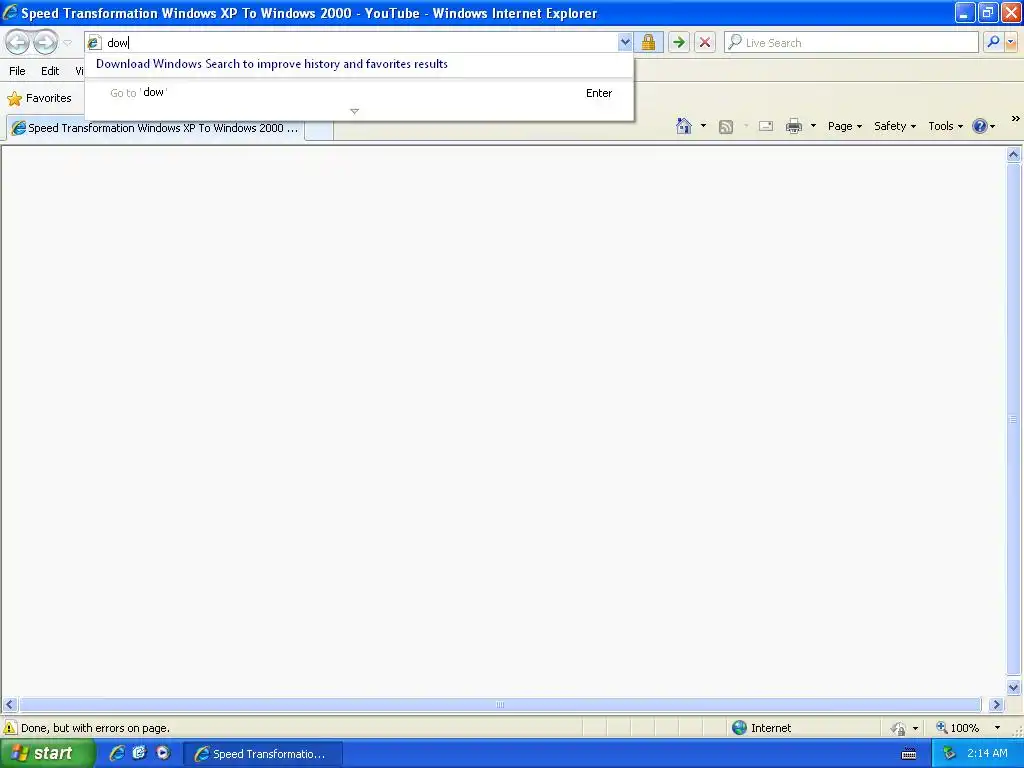Click the Home icon in command bar
The image size is (1024, 768).
coord(684,126)
